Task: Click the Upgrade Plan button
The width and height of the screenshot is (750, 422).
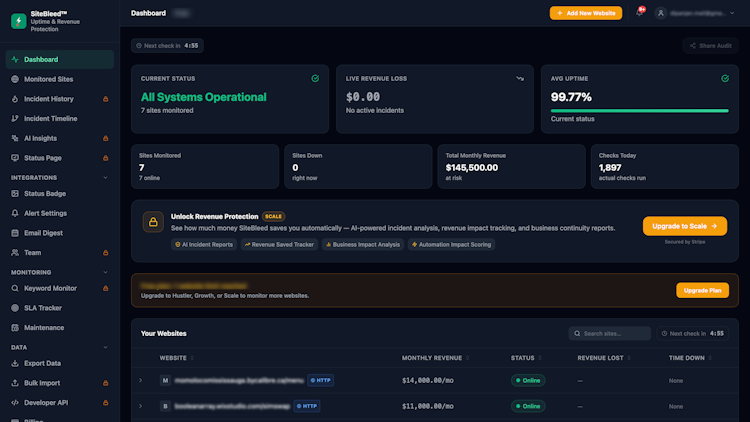Action: pos(702,290)
